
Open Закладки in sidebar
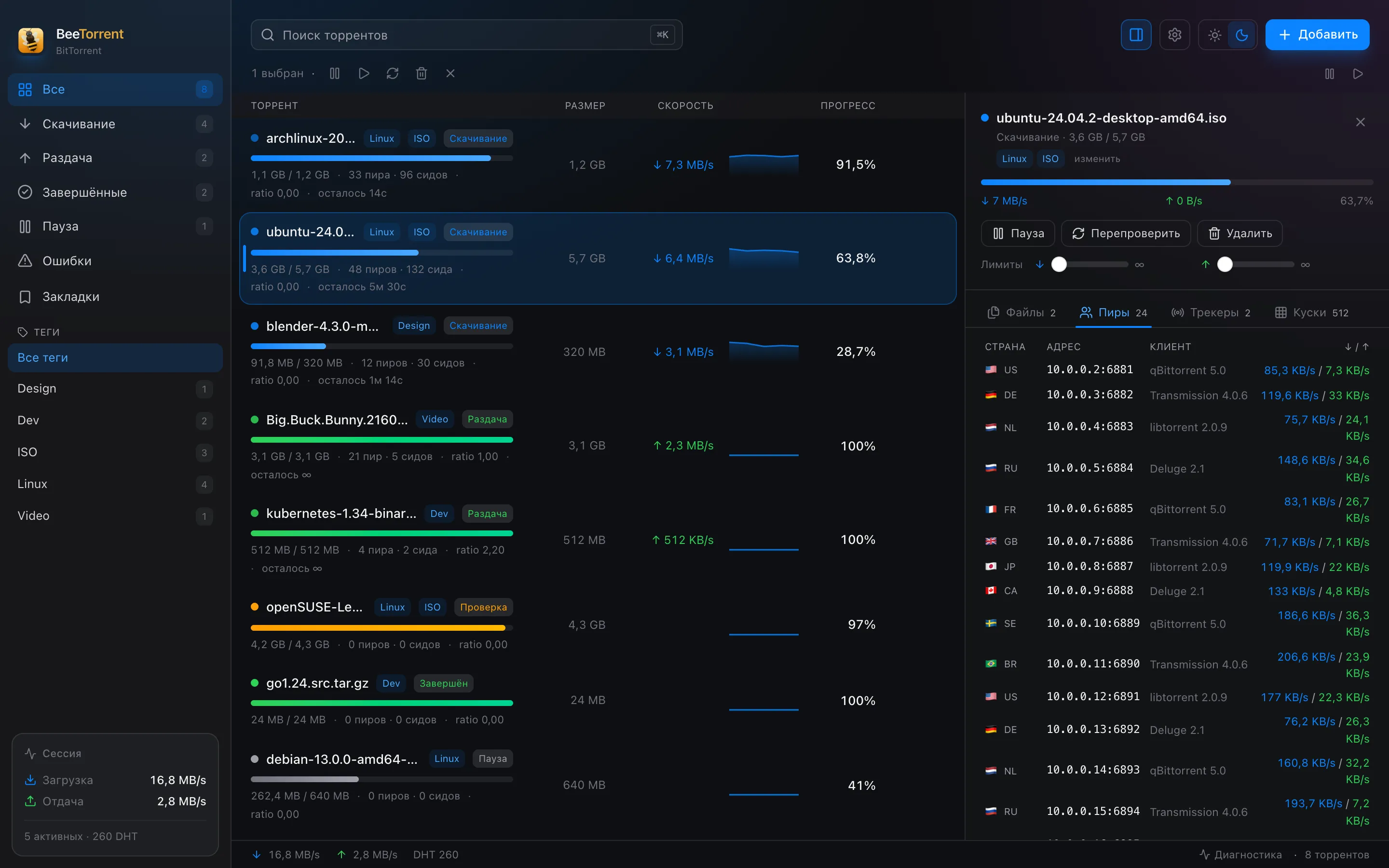tap(115, 297)
